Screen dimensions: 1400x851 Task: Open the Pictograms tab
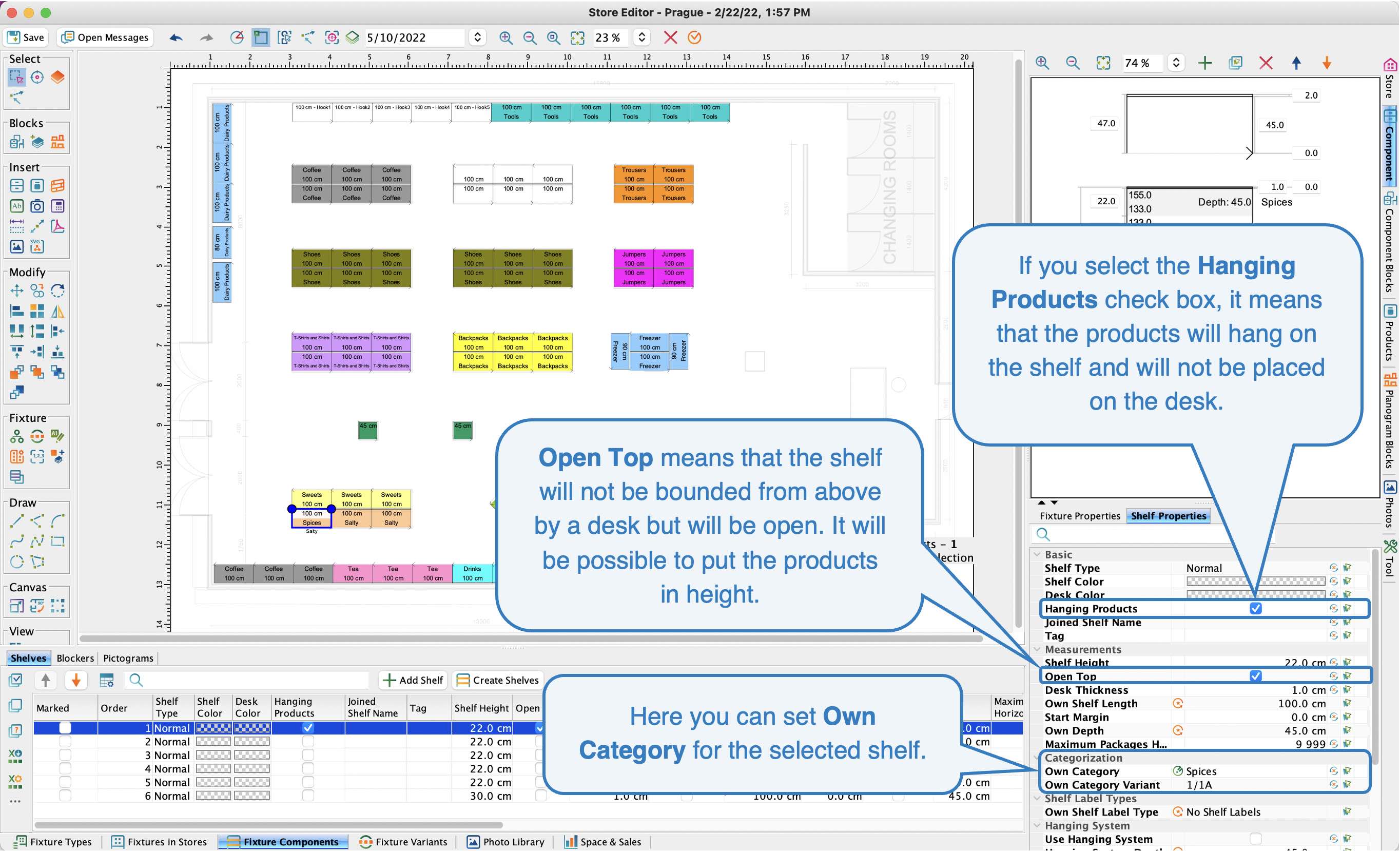click(x=128, y=658)
